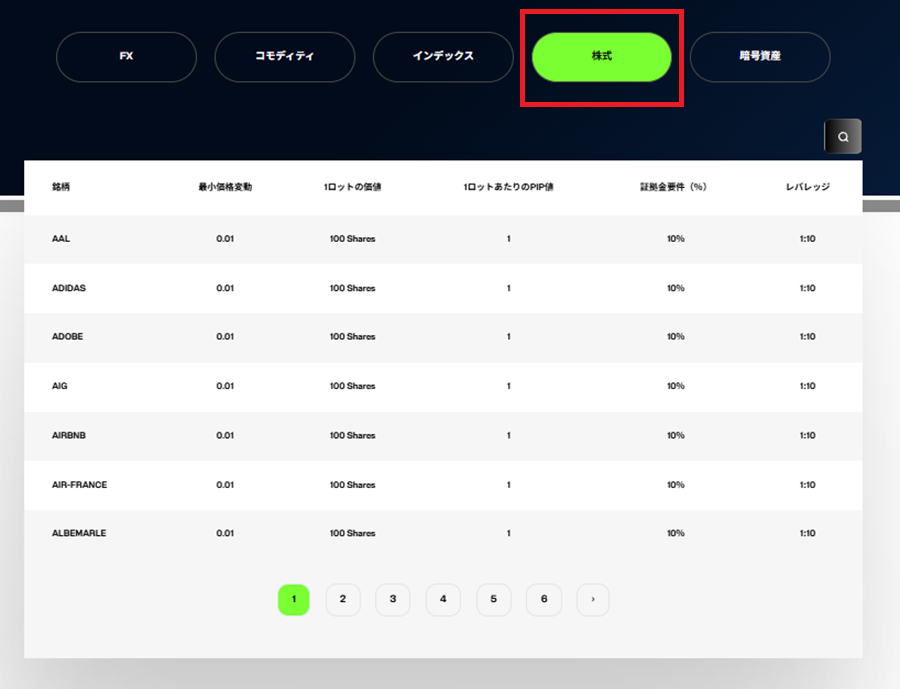Click the 10% margin in AAL row
The height and width of the screenshot is (689, 900).
click(676, 239)
